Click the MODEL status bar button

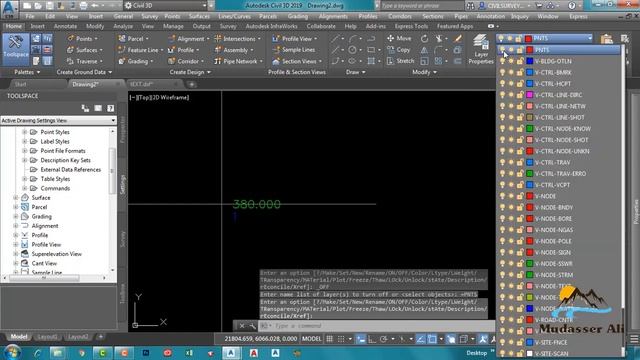(x=311, y=339)
